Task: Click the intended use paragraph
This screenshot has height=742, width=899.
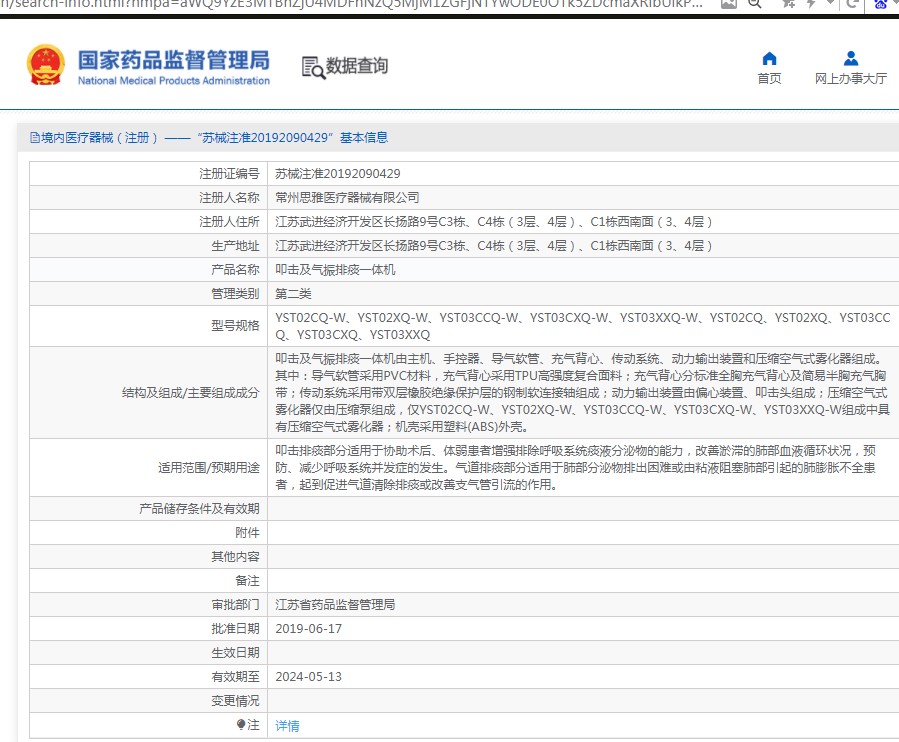Action: (x=576, y=468)
